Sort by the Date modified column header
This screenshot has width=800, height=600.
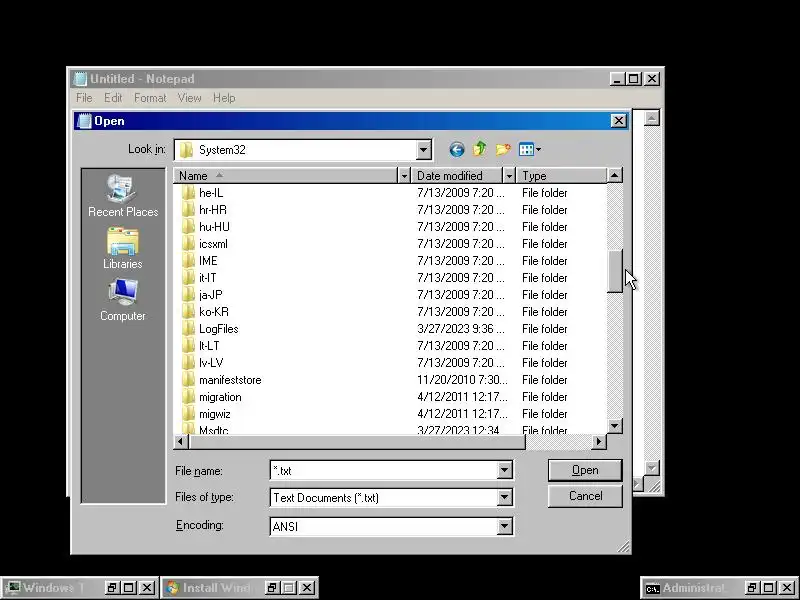pyautogui.click(x=457, y=176)
